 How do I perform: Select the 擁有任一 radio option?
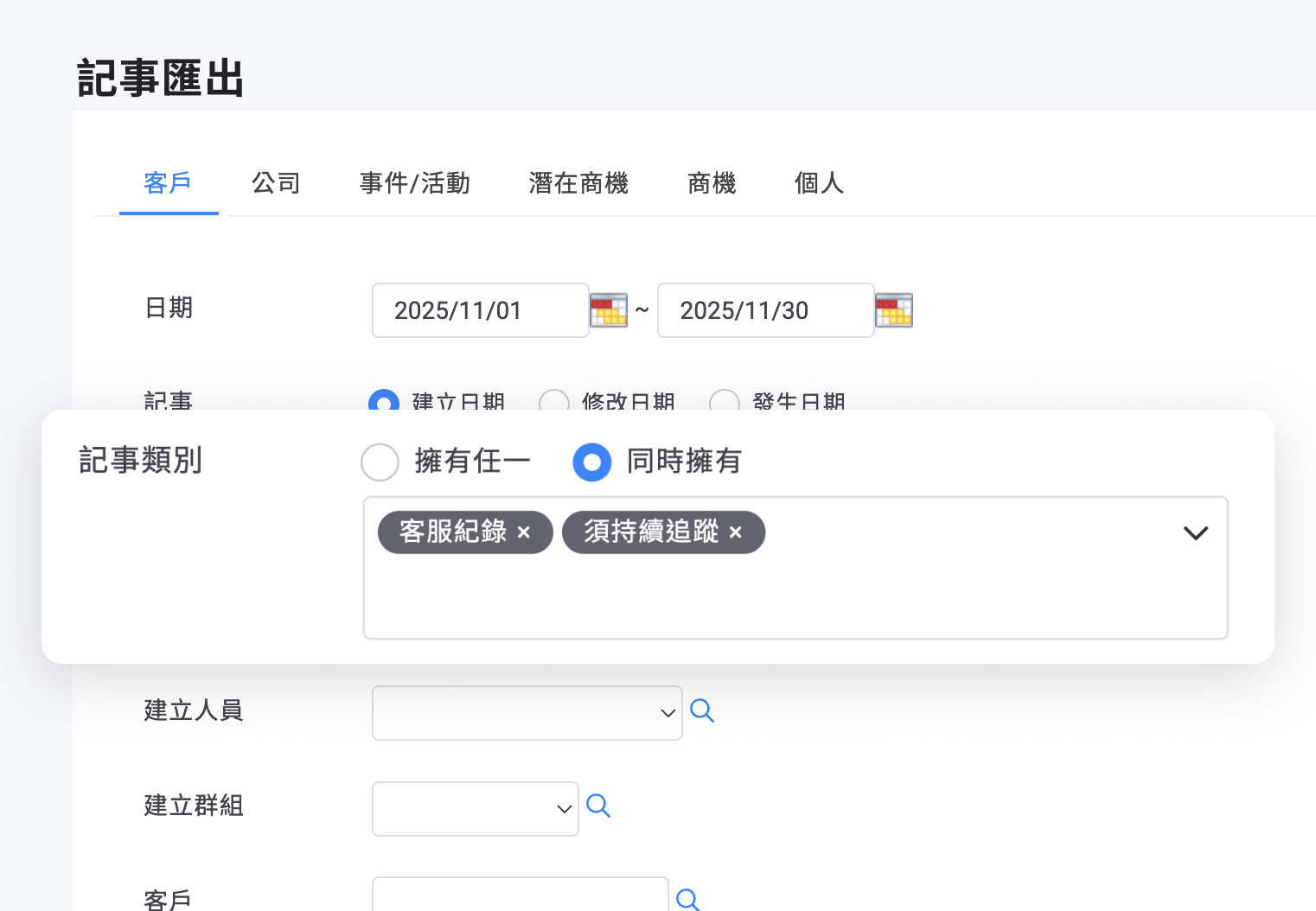point(380,462)
